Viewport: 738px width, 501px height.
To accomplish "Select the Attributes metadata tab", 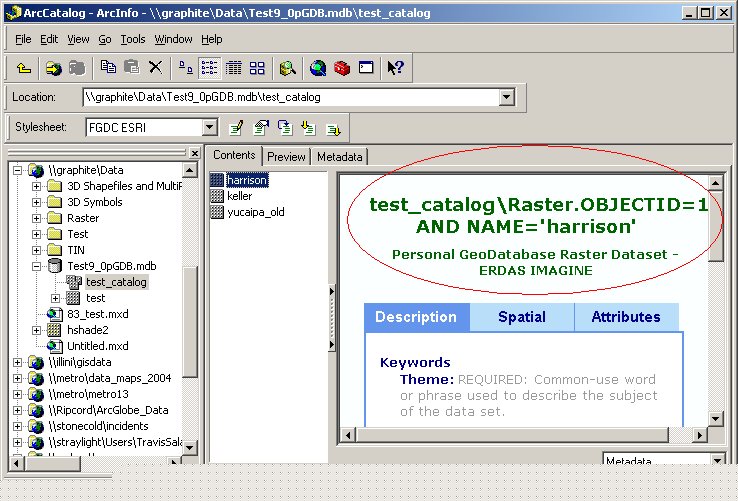I will [626, 317].
